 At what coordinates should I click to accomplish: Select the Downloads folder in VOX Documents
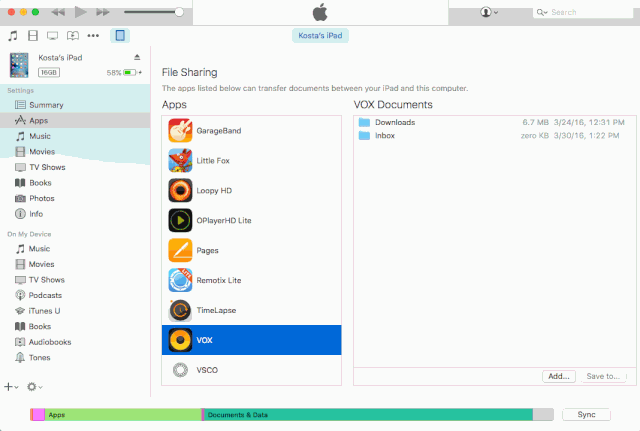click(x=495, y=122)
